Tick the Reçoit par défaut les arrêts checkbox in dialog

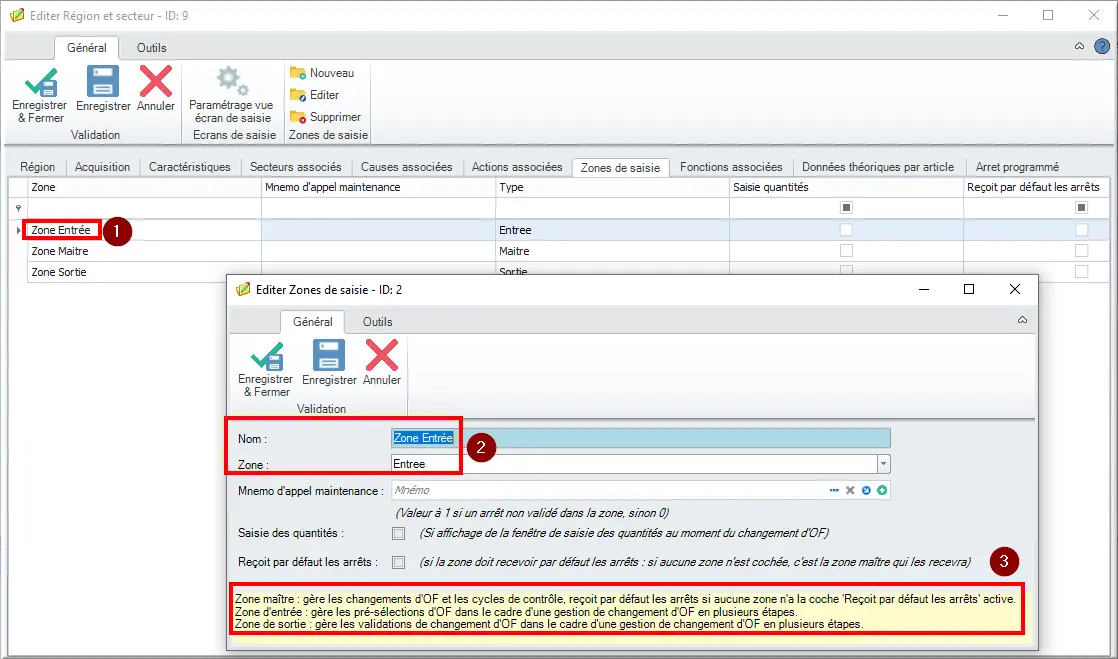coord(399,563)
